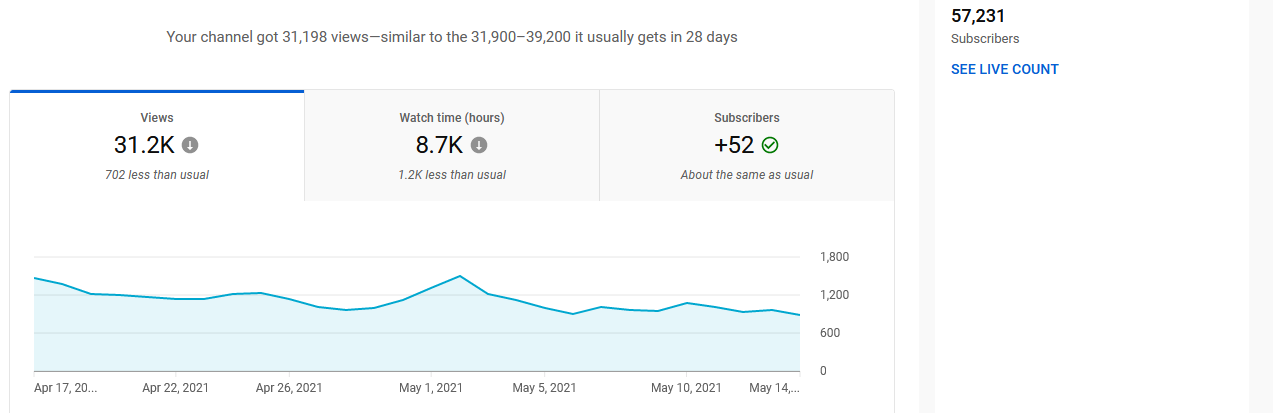Viewport: 1273px width, 413px height.
Task: Click the 600 y-axis label
Action: (829, 333)
